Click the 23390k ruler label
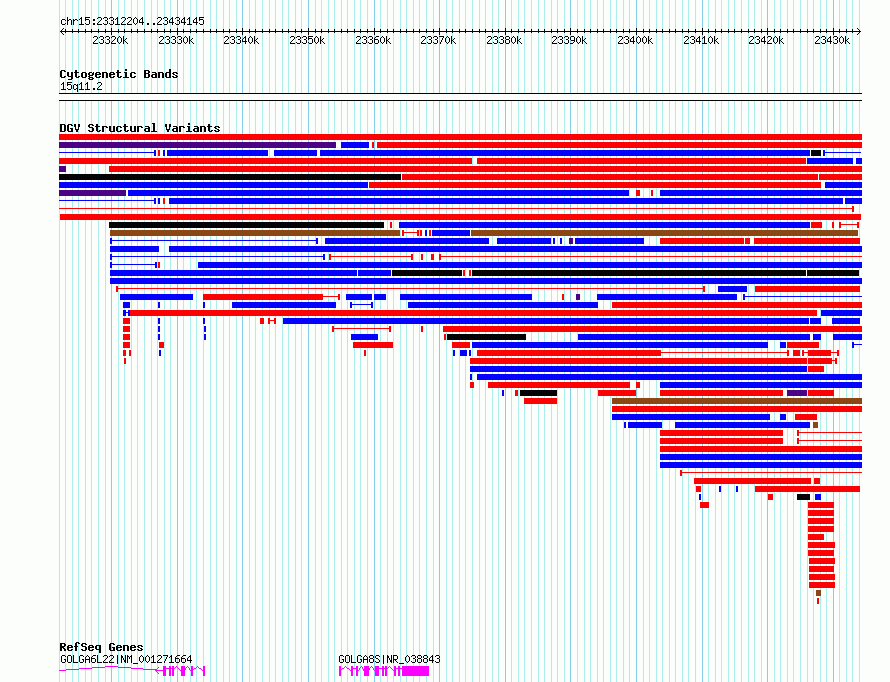 point(569,41)
